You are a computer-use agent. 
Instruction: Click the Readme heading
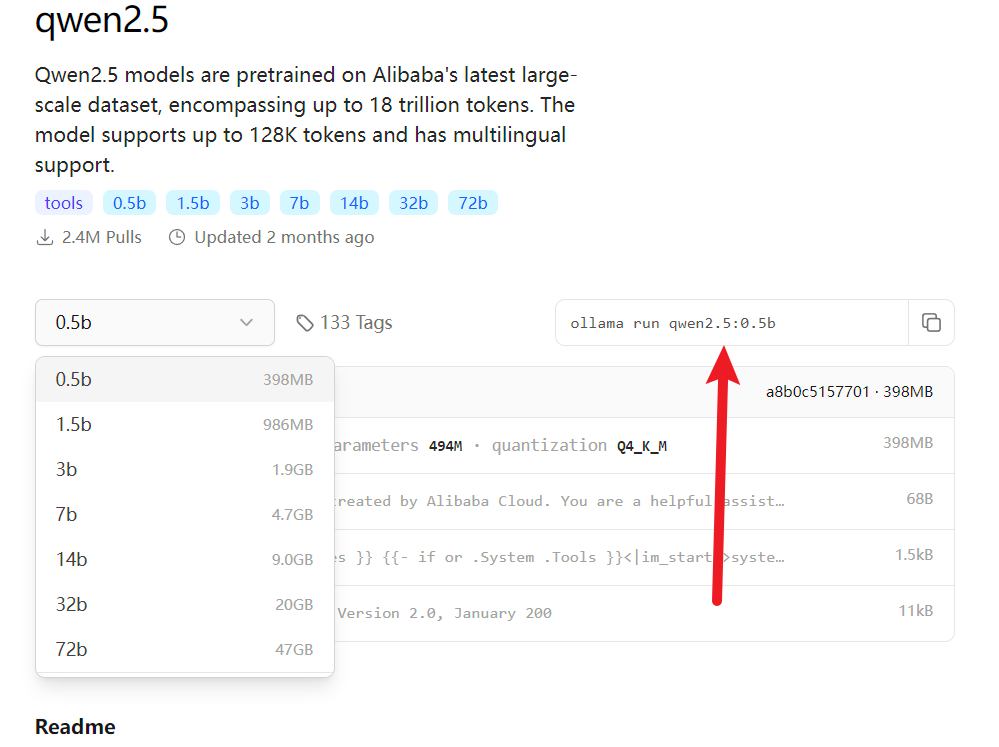(75, 727)
